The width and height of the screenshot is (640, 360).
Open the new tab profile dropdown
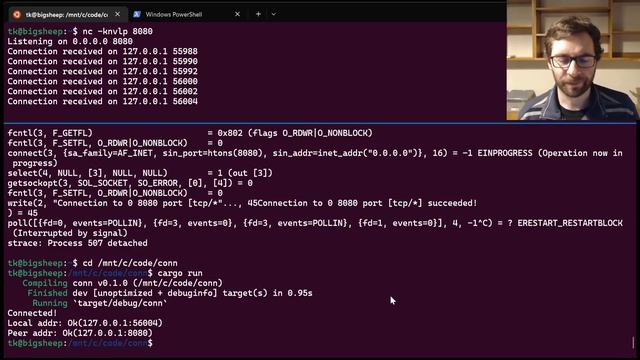point(274,14)
